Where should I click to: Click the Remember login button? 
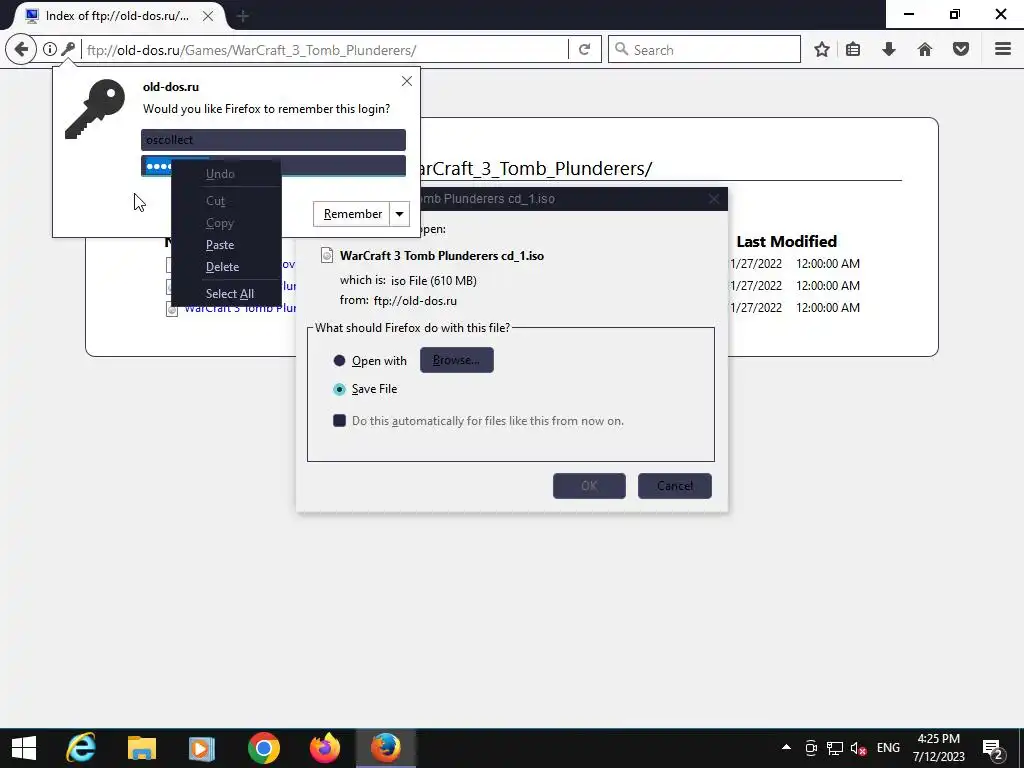click(352, 214)
